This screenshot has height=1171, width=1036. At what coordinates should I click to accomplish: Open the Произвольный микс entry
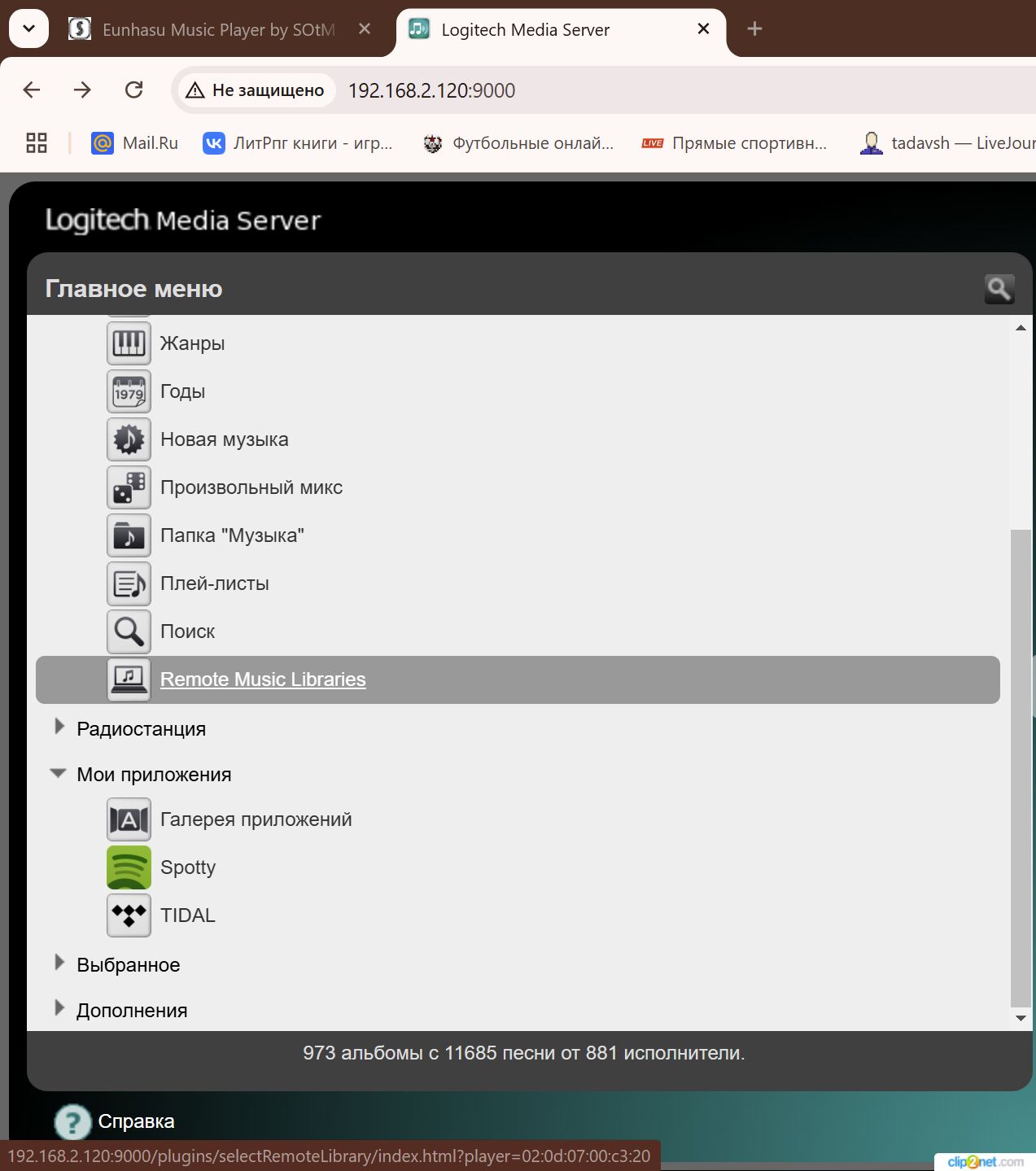[x=251, y=487]
